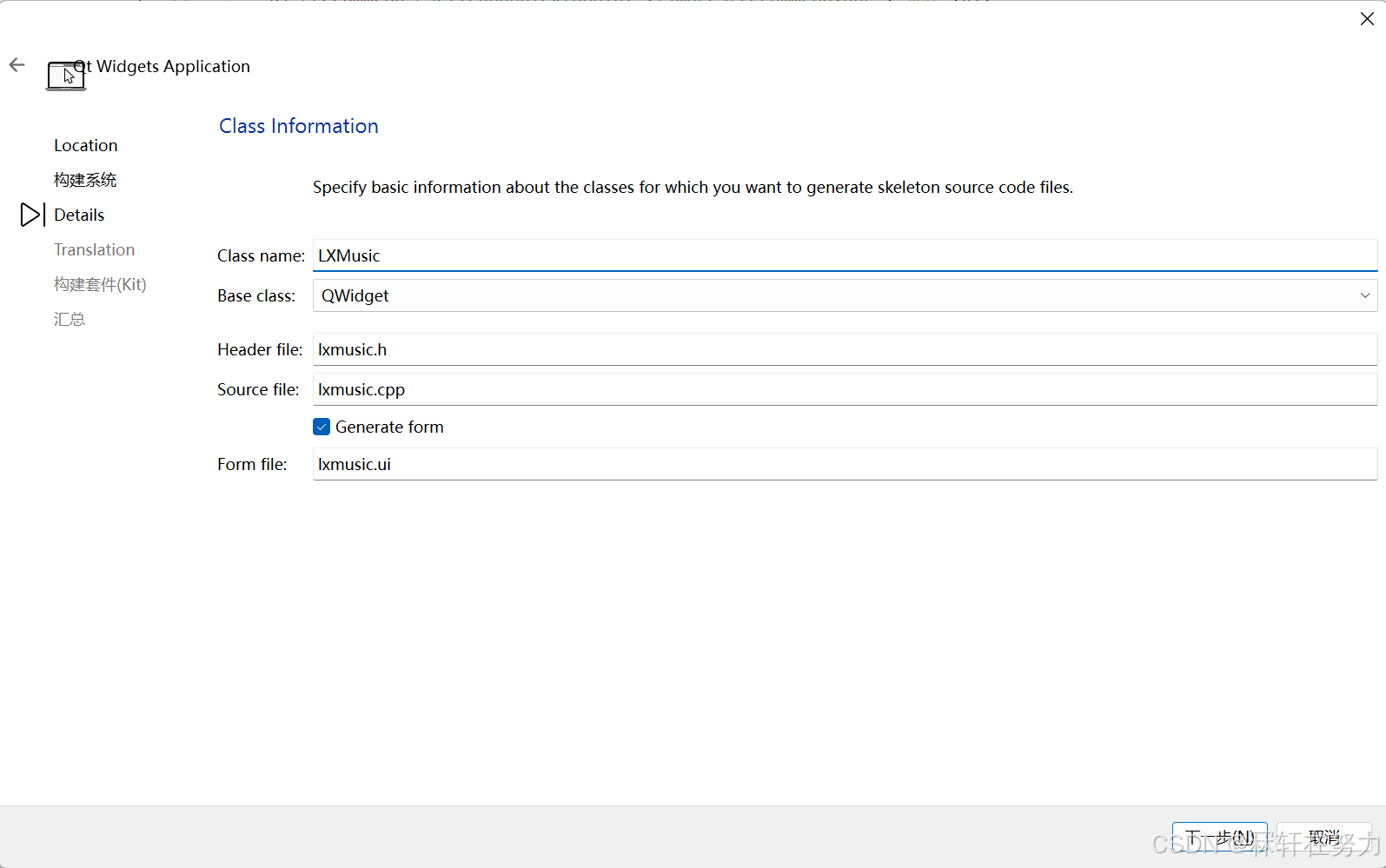Select the 构建套件(Kit) step in sidebar
Image resolution: width=1386 pixels, height=868 pixels.
pos(100,284)
